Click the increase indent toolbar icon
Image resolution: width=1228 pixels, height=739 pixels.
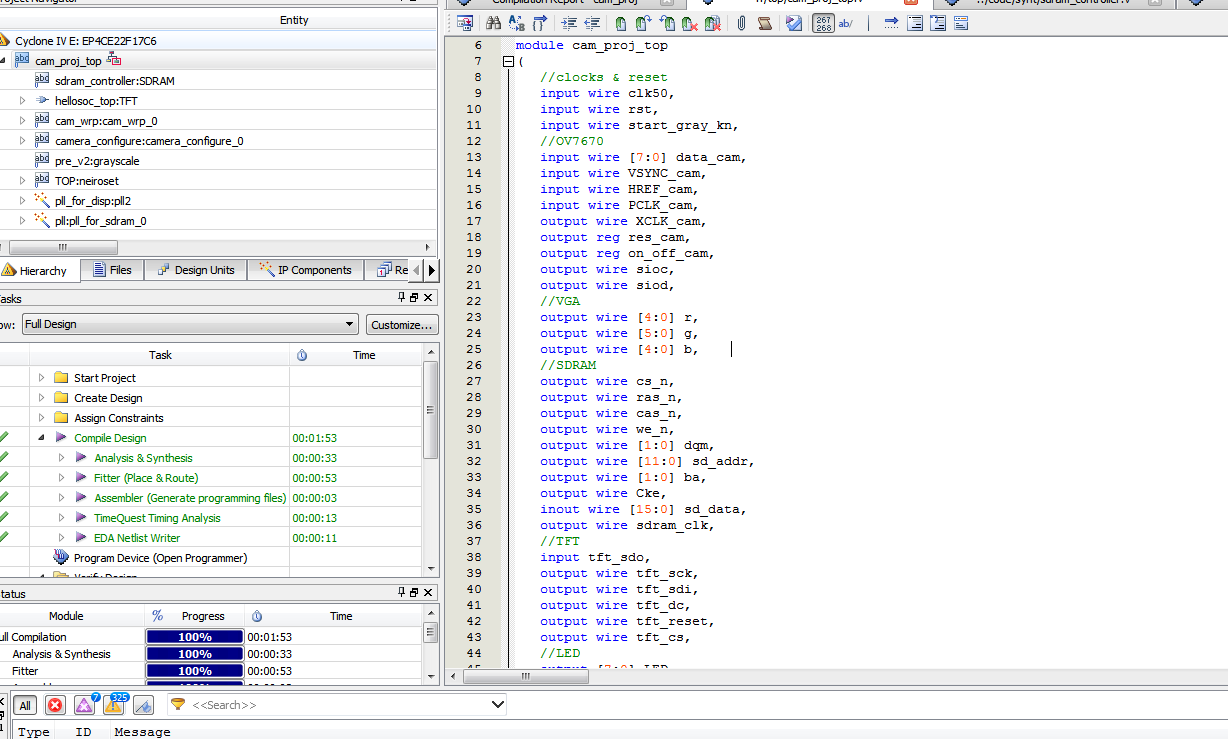[569, 23]
